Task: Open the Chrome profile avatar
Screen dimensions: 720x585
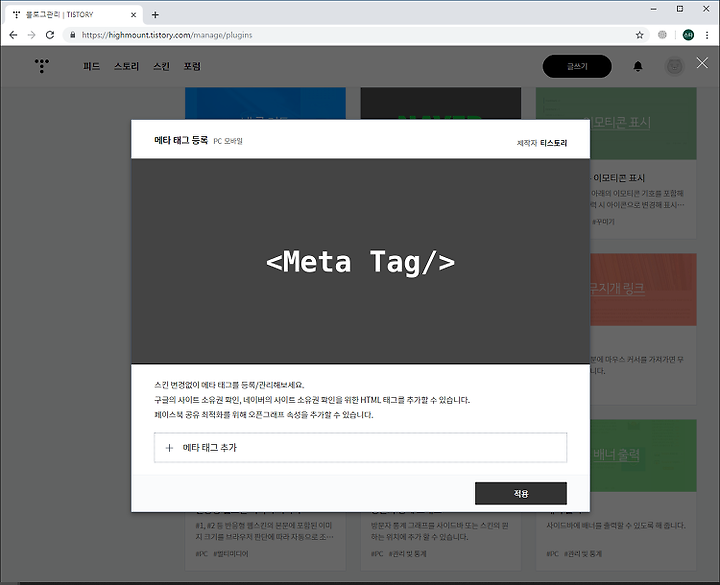Action: pyautogui.click(x=688, y=35)
